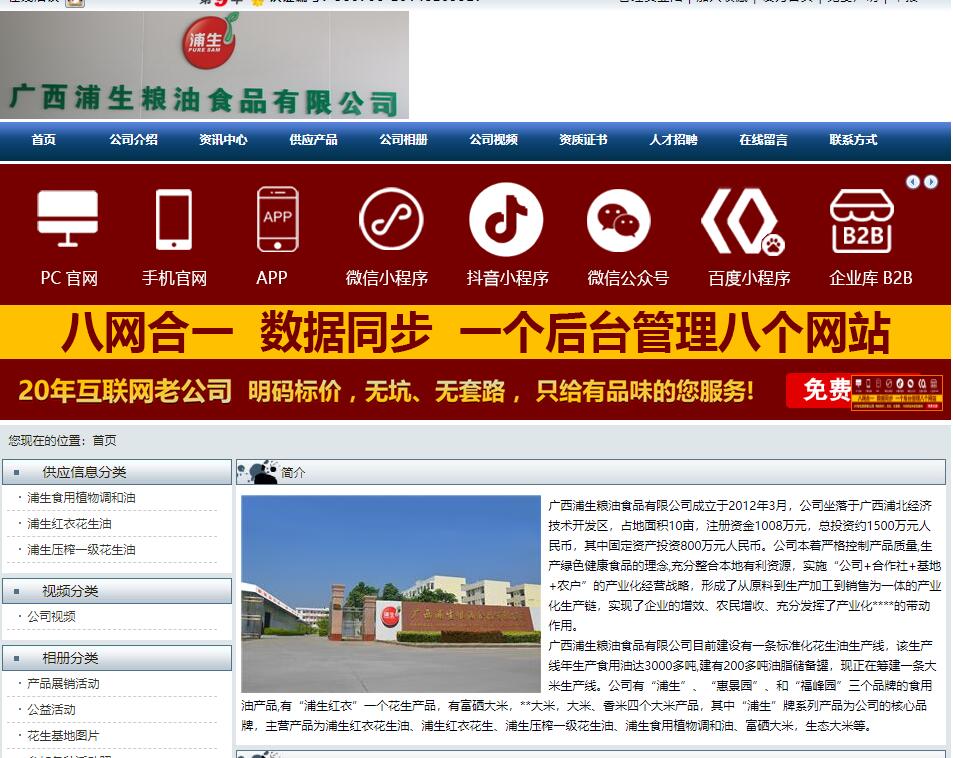The width and height of the screenshot is (953, 758).
Task: Click the 视频分类 section header
Action: [x=117, y=591]
